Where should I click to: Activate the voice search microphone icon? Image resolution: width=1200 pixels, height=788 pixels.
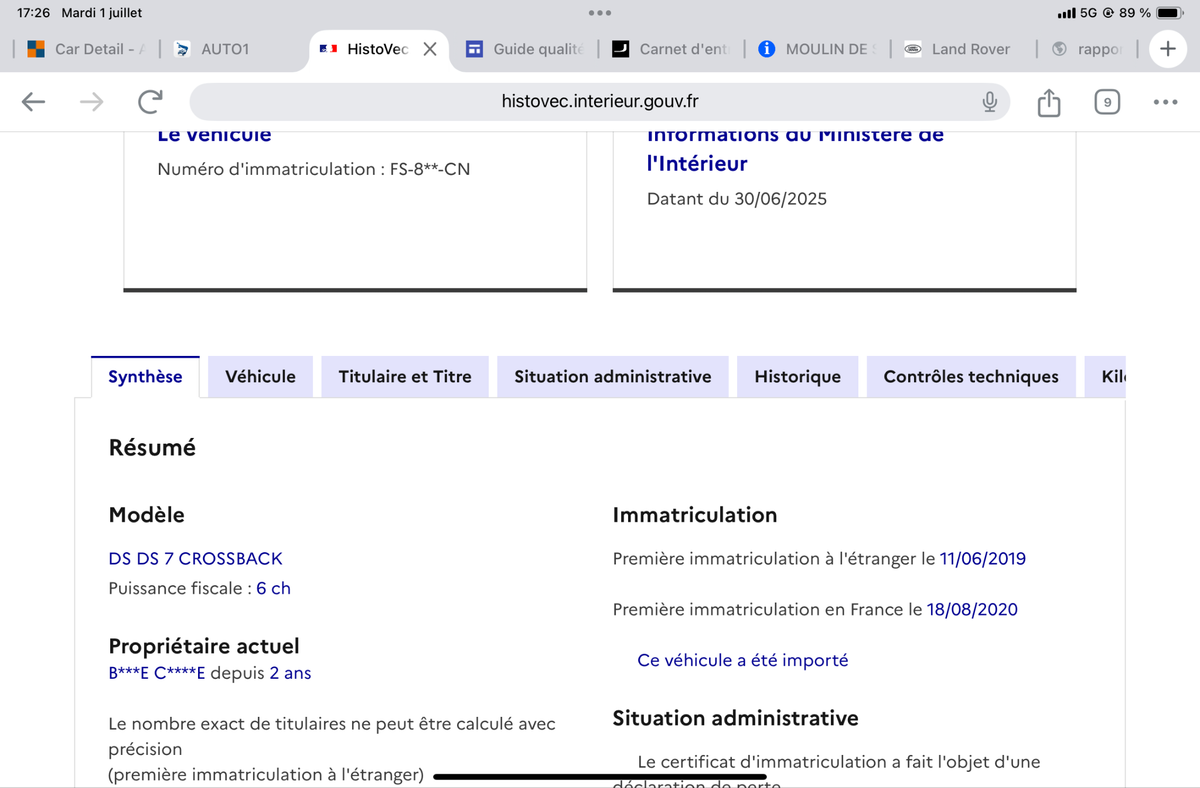(988, 101)
